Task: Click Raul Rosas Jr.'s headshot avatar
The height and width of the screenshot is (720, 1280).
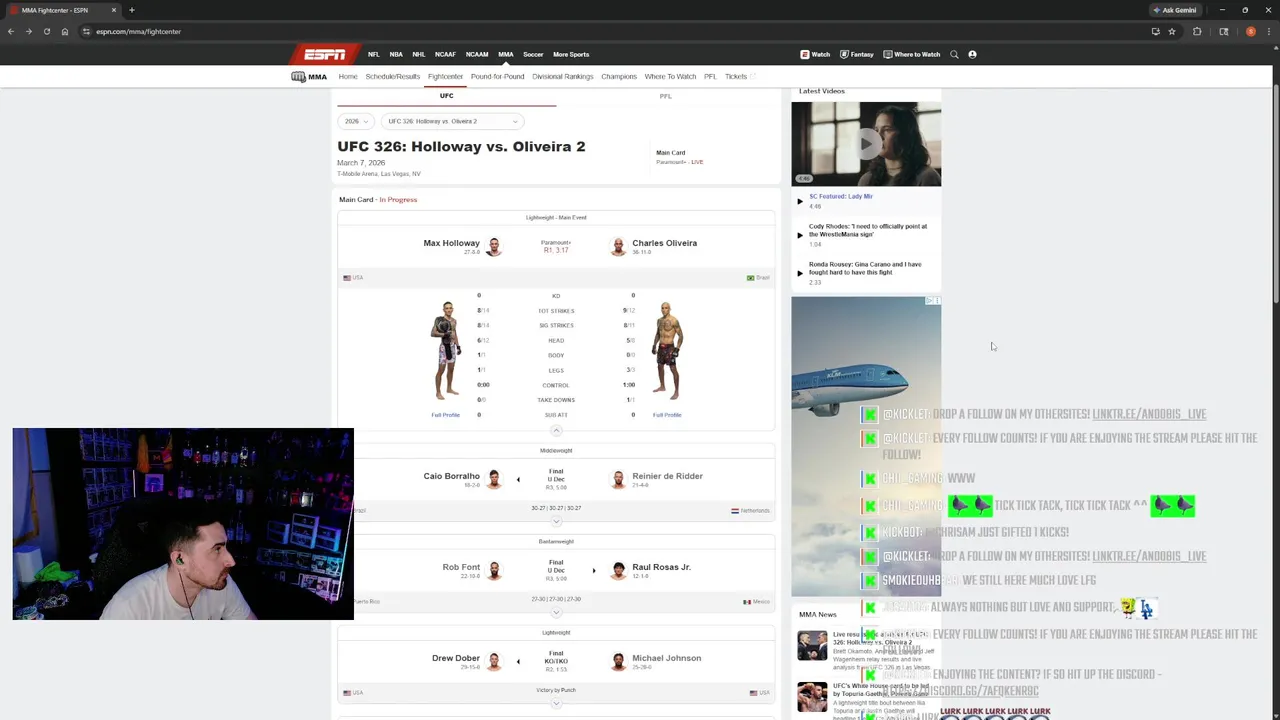Action: tap(618, 570)
